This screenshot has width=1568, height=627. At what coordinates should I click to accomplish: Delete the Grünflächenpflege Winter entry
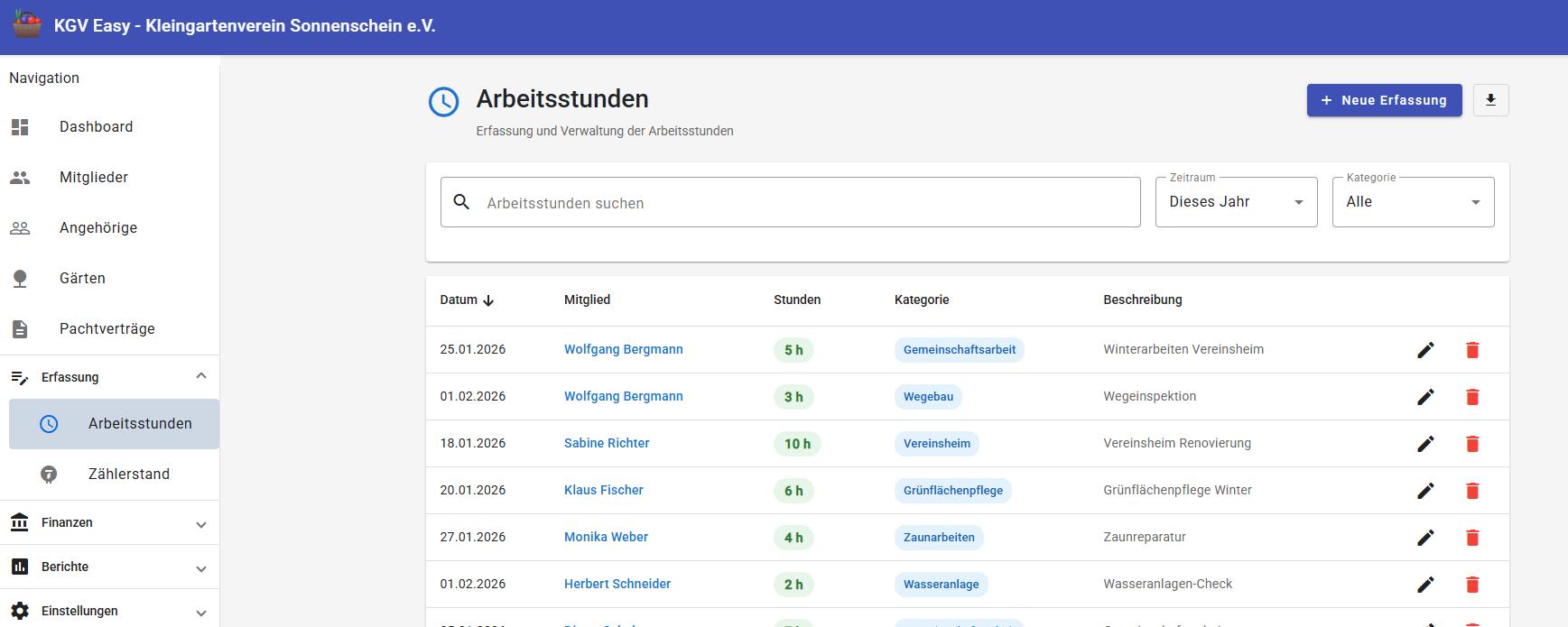[1472, 491]
